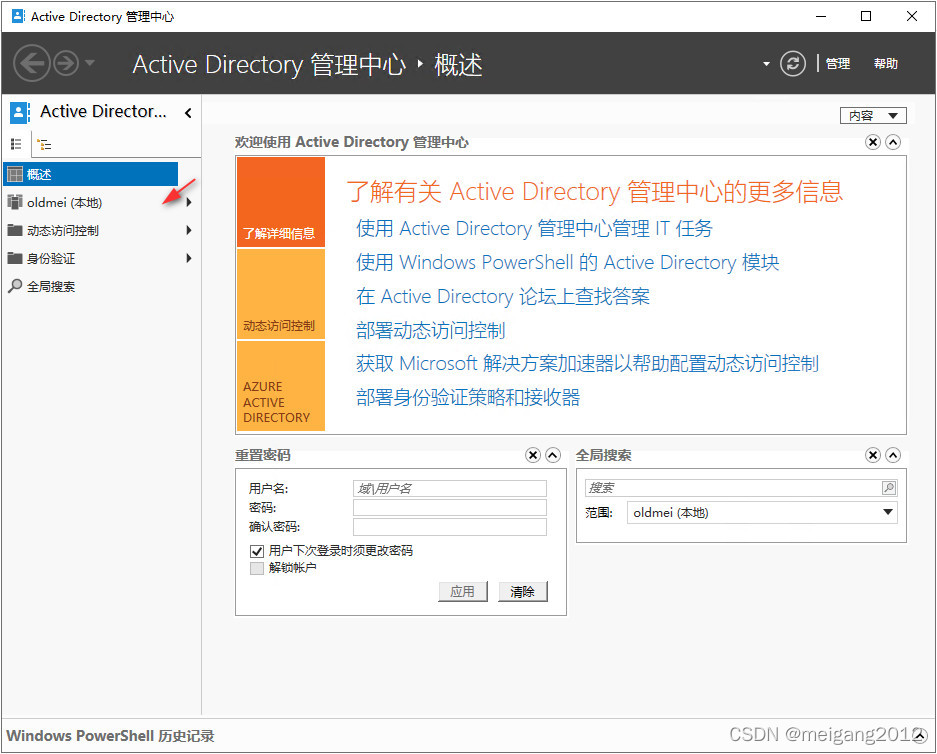This screenshot has height=754, width=937.
Task: Uncheck 用户下次登录时须更改密码
Action: [x=257, y=551]
